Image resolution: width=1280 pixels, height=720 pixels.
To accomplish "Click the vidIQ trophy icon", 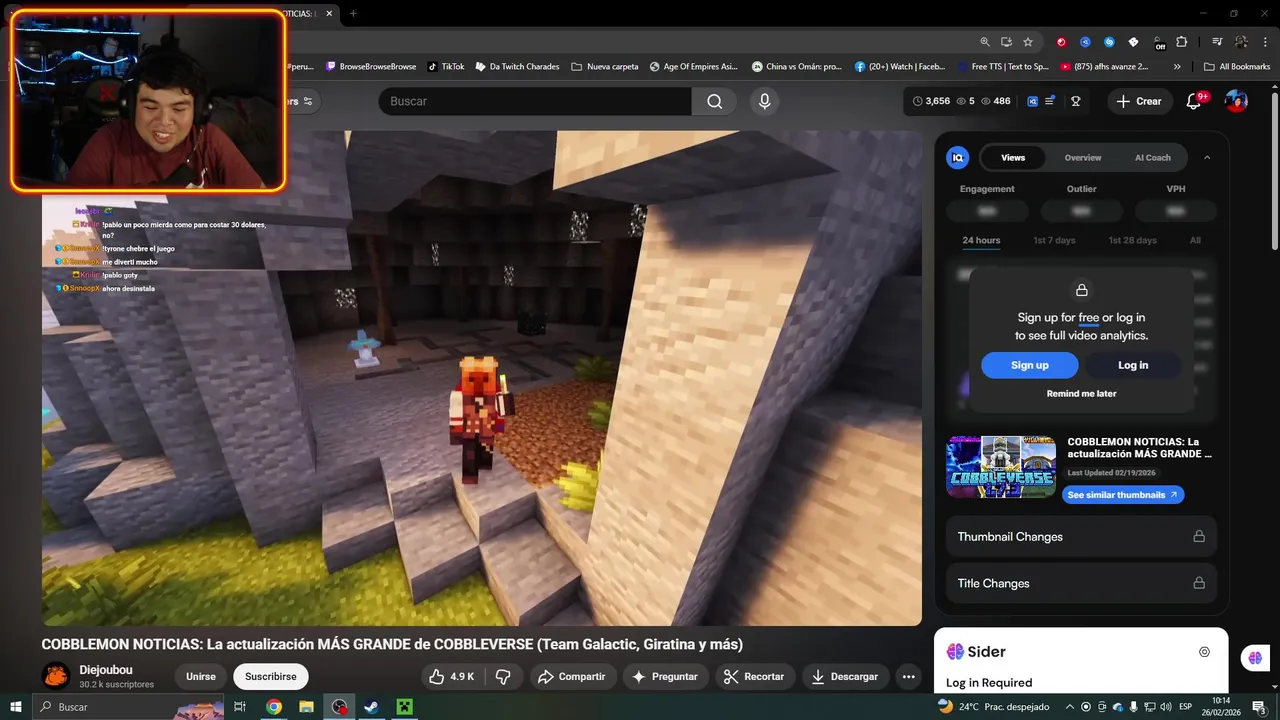I will click(x=1076, y=101).
